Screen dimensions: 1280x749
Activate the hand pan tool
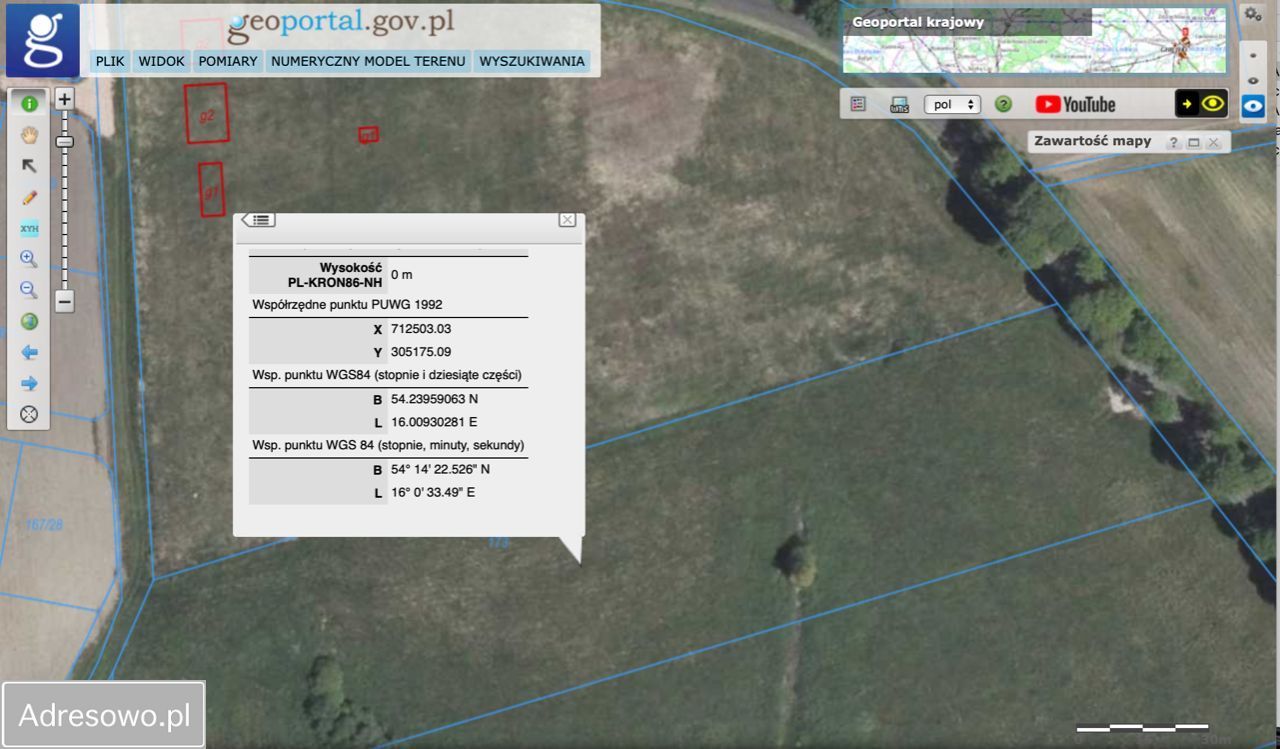(x=29, y=135)
